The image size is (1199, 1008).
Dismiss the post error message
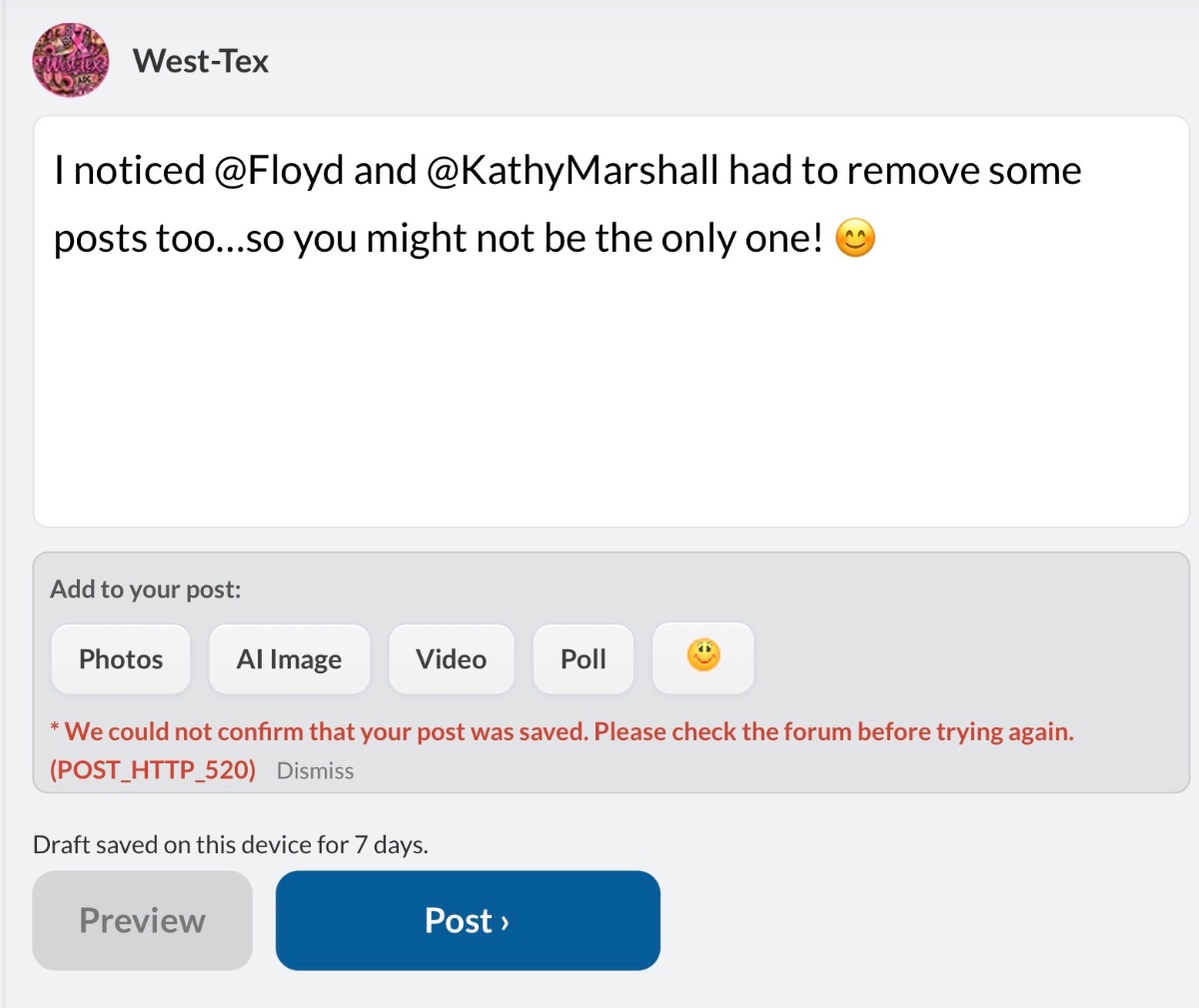pyautogui.click(x=315, y=771)
